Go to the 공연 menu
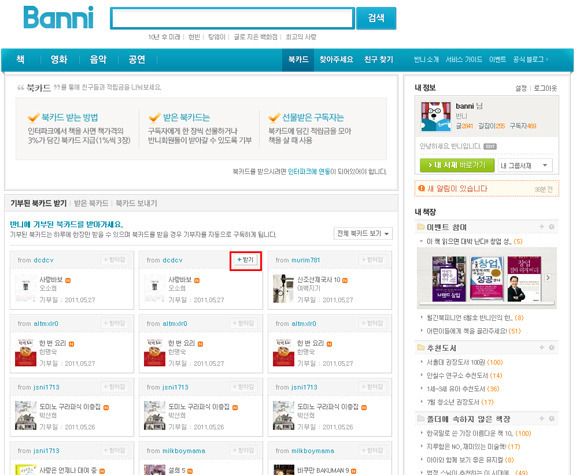Viewport: 580px width, 475px height. [137, 59]
